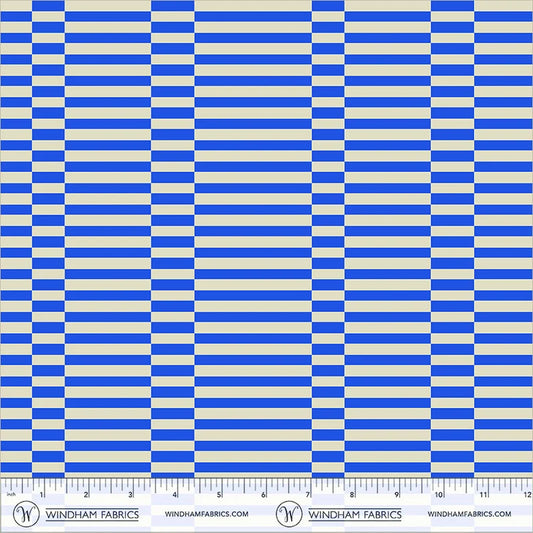Select the ruler number 8 label

pos(352,495)
